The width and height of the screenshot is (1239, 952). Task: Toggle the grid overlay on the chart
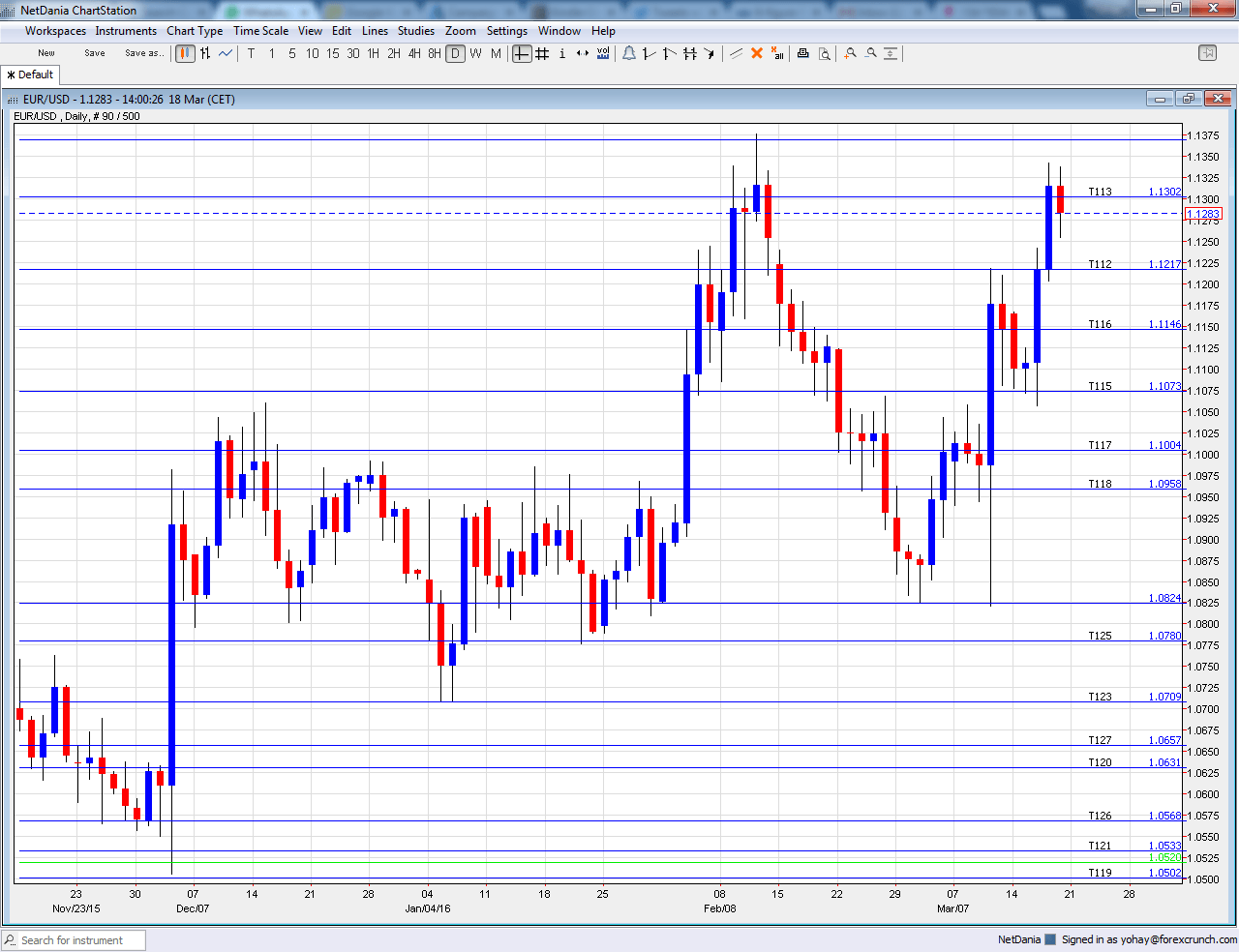(542, 53)
